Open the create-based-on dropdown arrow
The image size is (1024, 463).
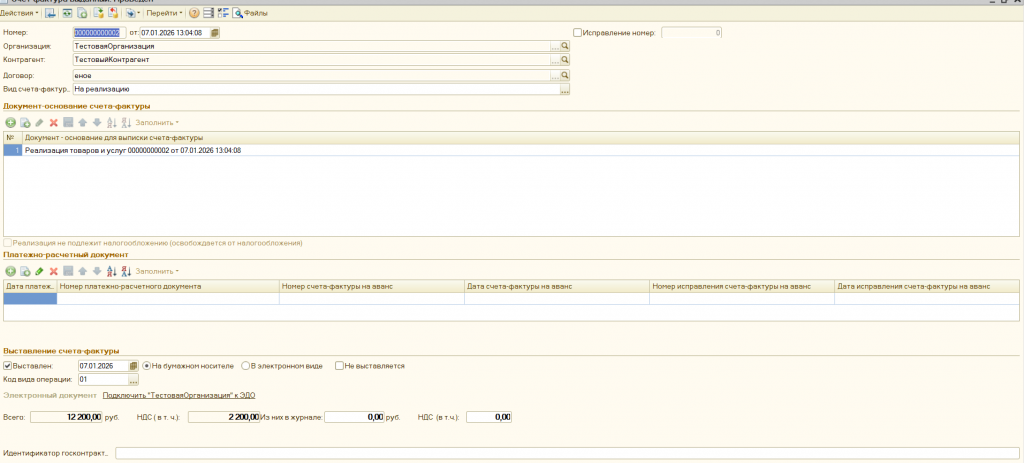point(139,13)
